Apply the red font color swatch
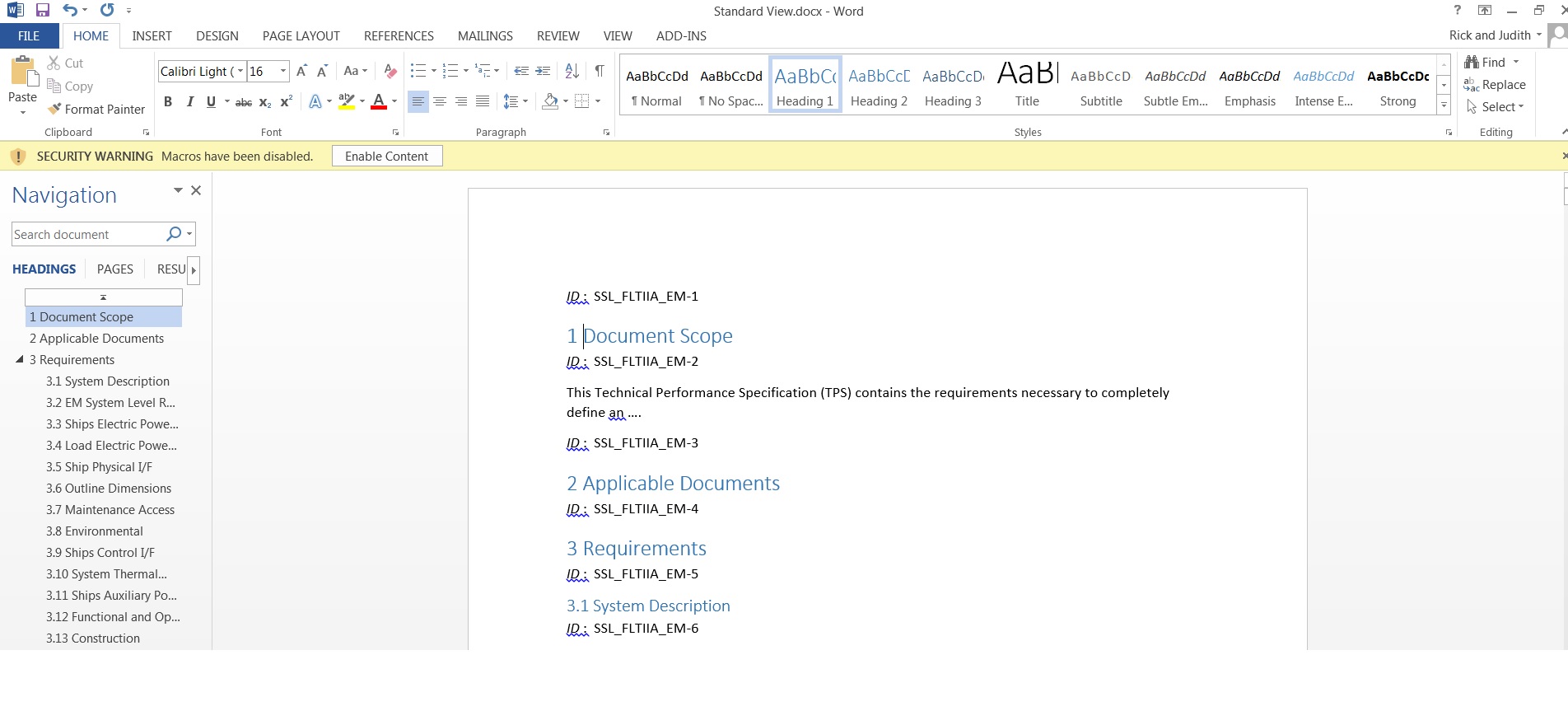Image resolution: width=1568 pixels, height=711 pixels. click(x=379, y=101)
